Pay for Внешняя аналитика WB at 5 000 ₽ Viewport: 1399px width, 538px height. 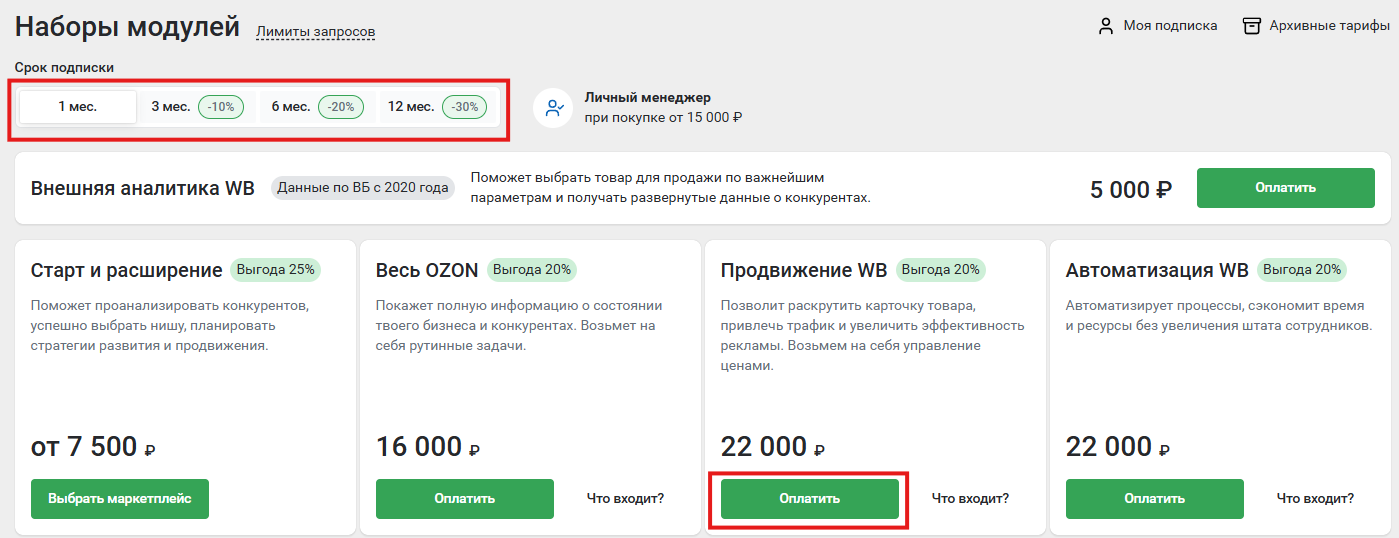coord(1286,188)
